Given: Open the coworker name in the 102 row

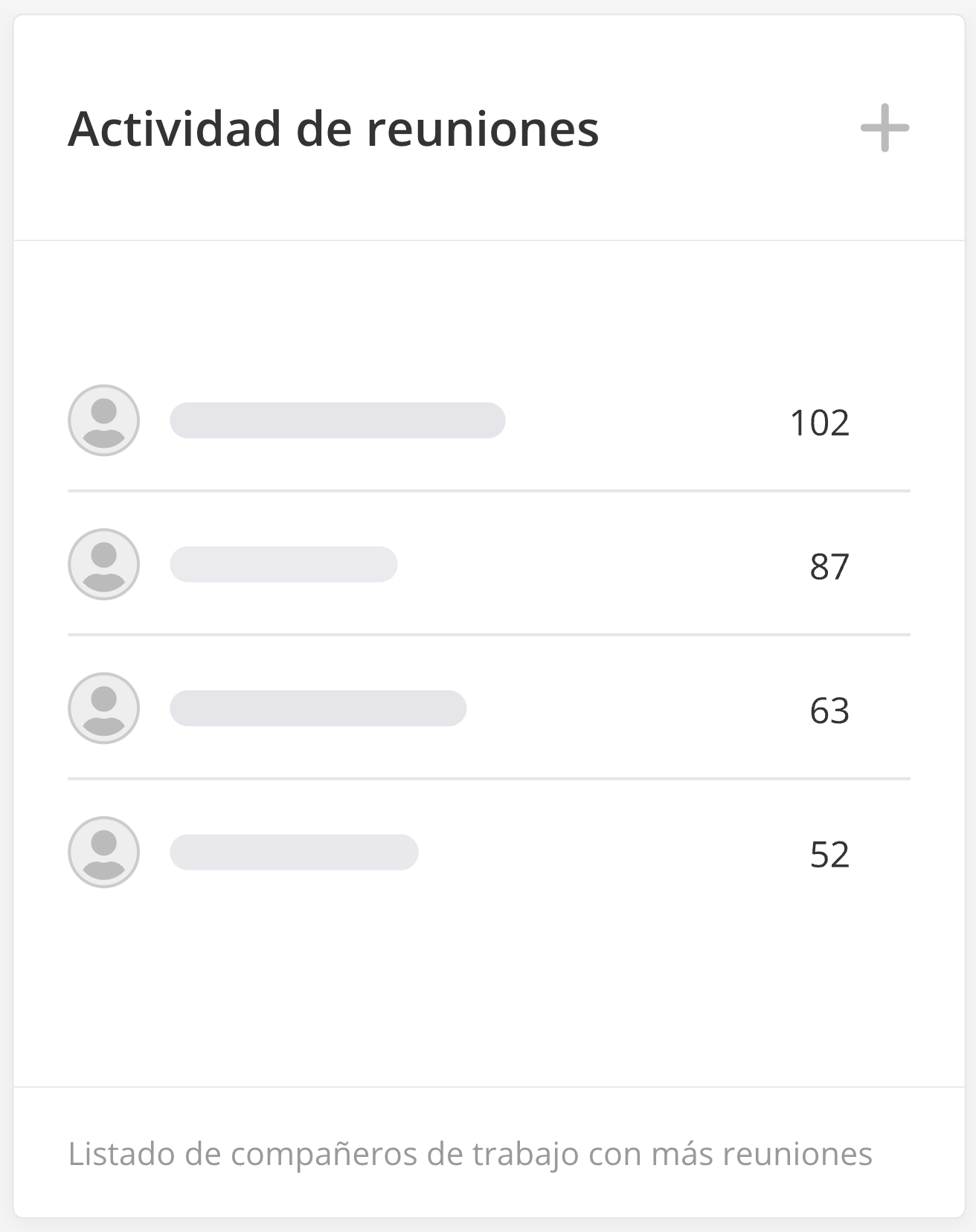Looking at the screenshot, I should [x=338, y=420].
